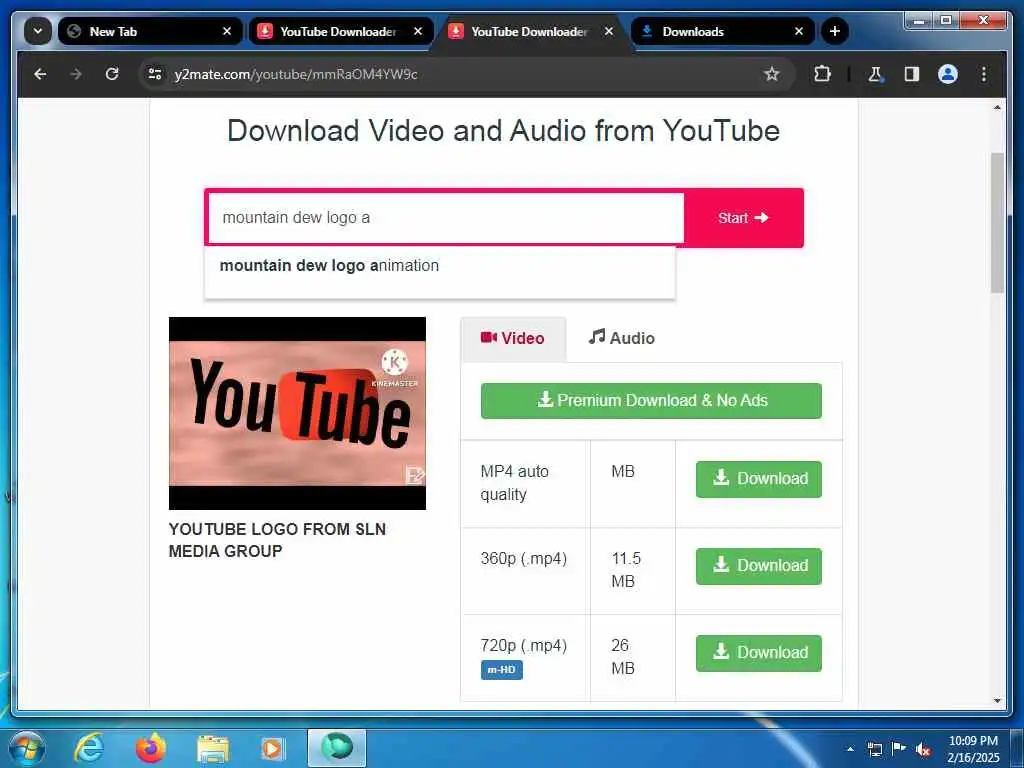Open the network tray icon
This screenshot has height=768, width=1024.
874,749
